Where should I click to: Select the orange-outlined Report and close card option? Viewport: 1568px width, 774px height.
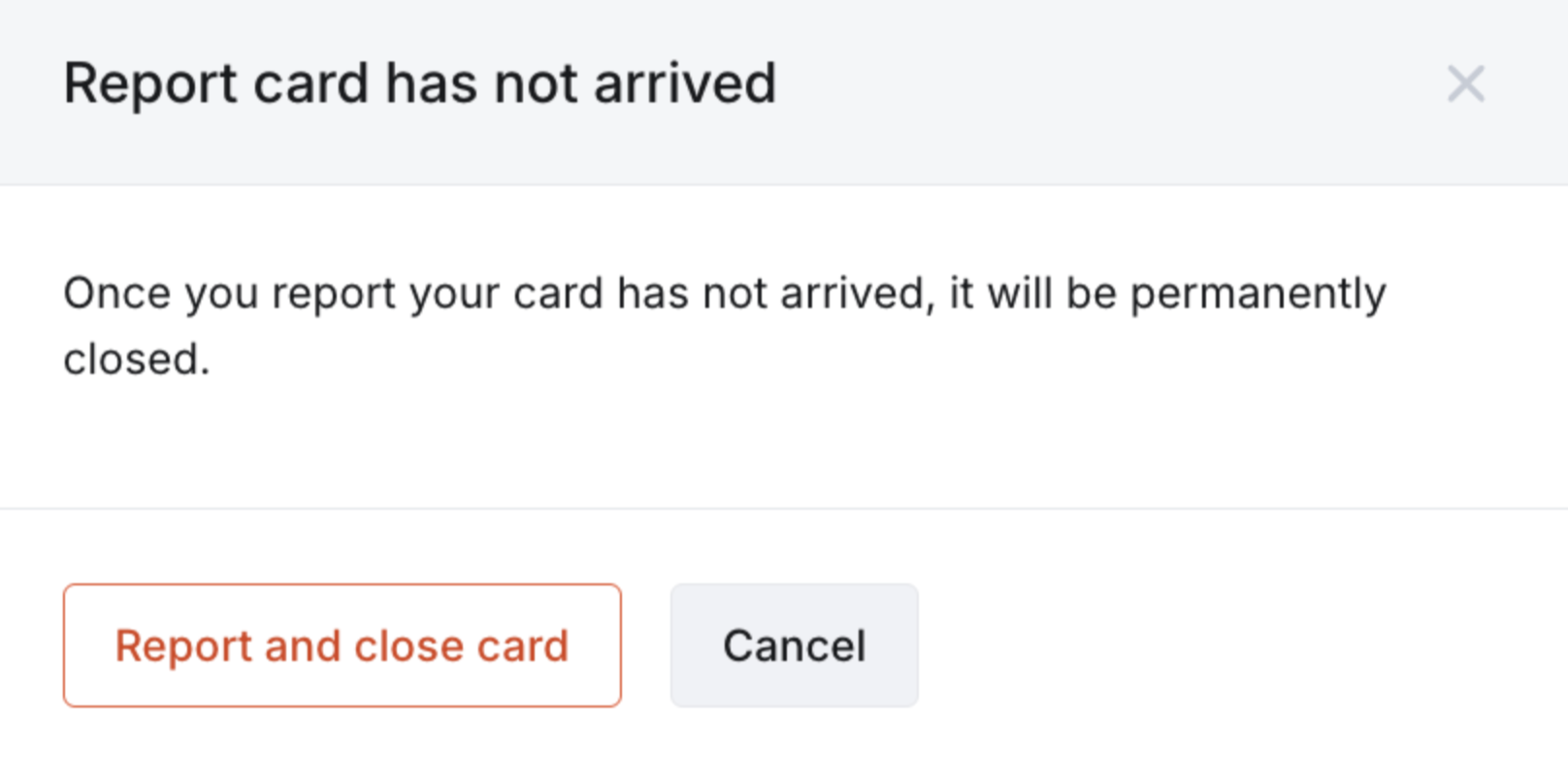(342, 645)
